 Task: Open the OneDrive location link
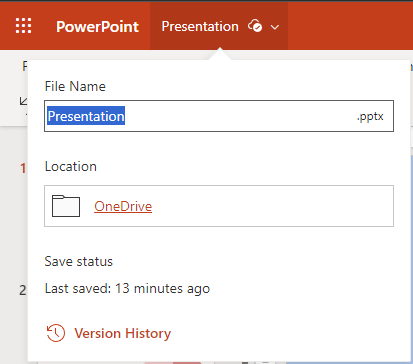(x=123, y=206)
